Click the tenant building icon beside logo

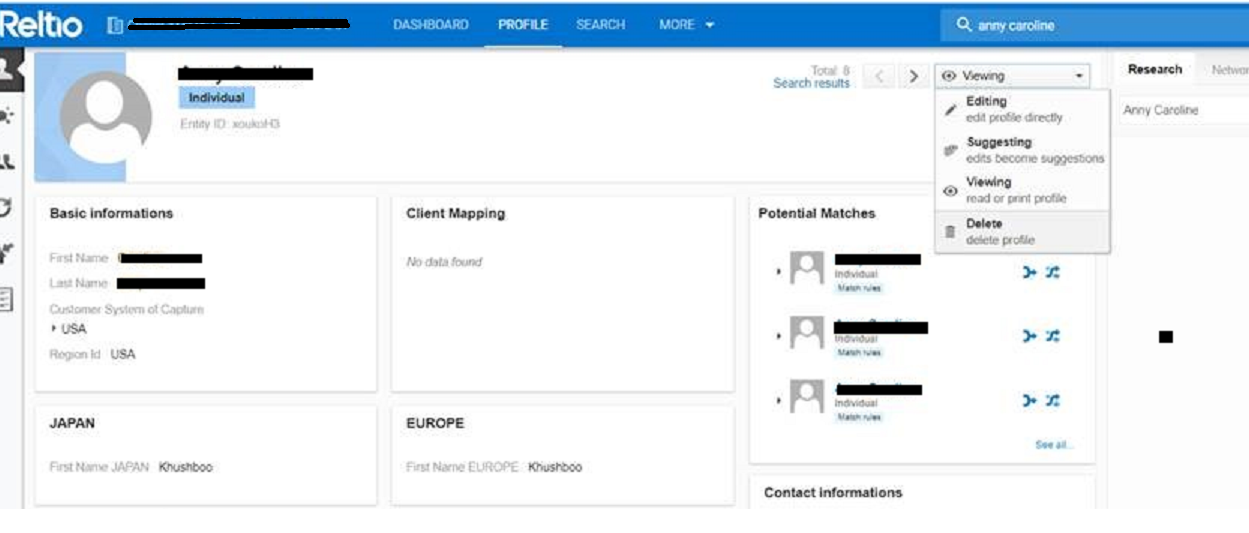pos(115,25)
